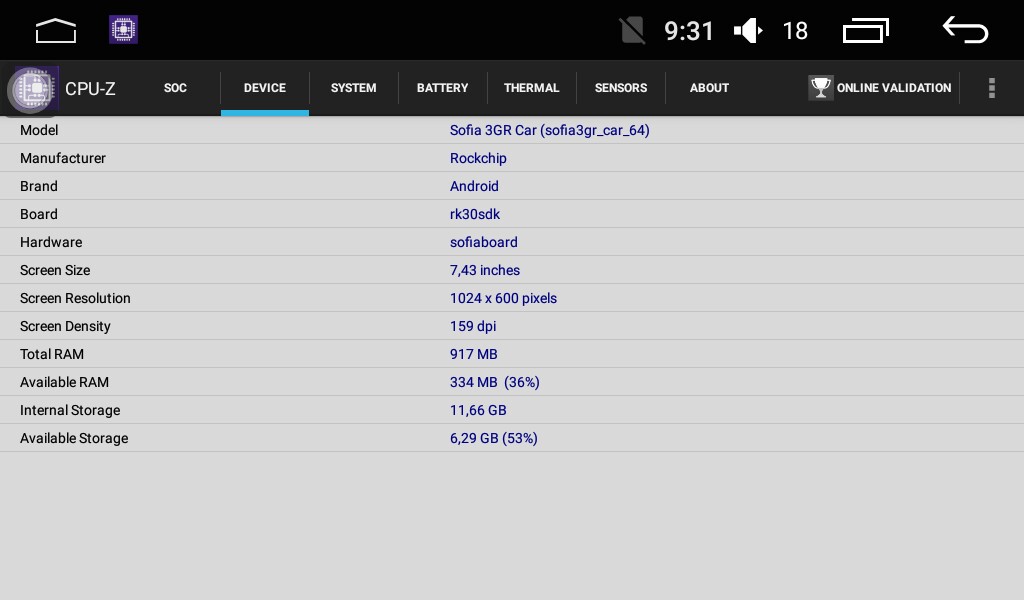Select the Model label
The image size is (1024, 600).
(39, 130)
